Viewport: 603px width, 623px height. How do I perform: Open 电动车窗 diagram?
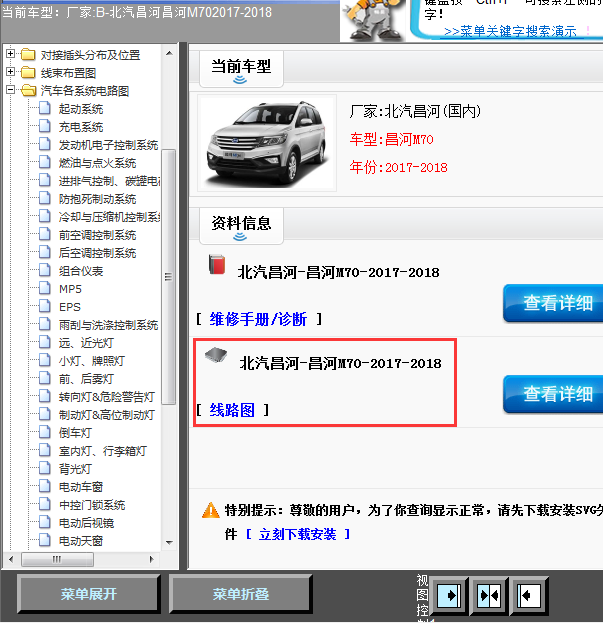[81, 487]
